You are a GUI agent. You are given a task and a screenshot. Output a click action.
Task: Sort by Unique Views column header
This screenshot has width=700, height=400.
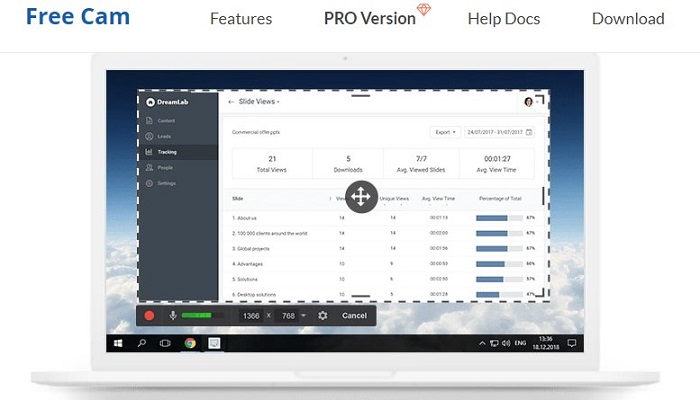pos(394,198)
